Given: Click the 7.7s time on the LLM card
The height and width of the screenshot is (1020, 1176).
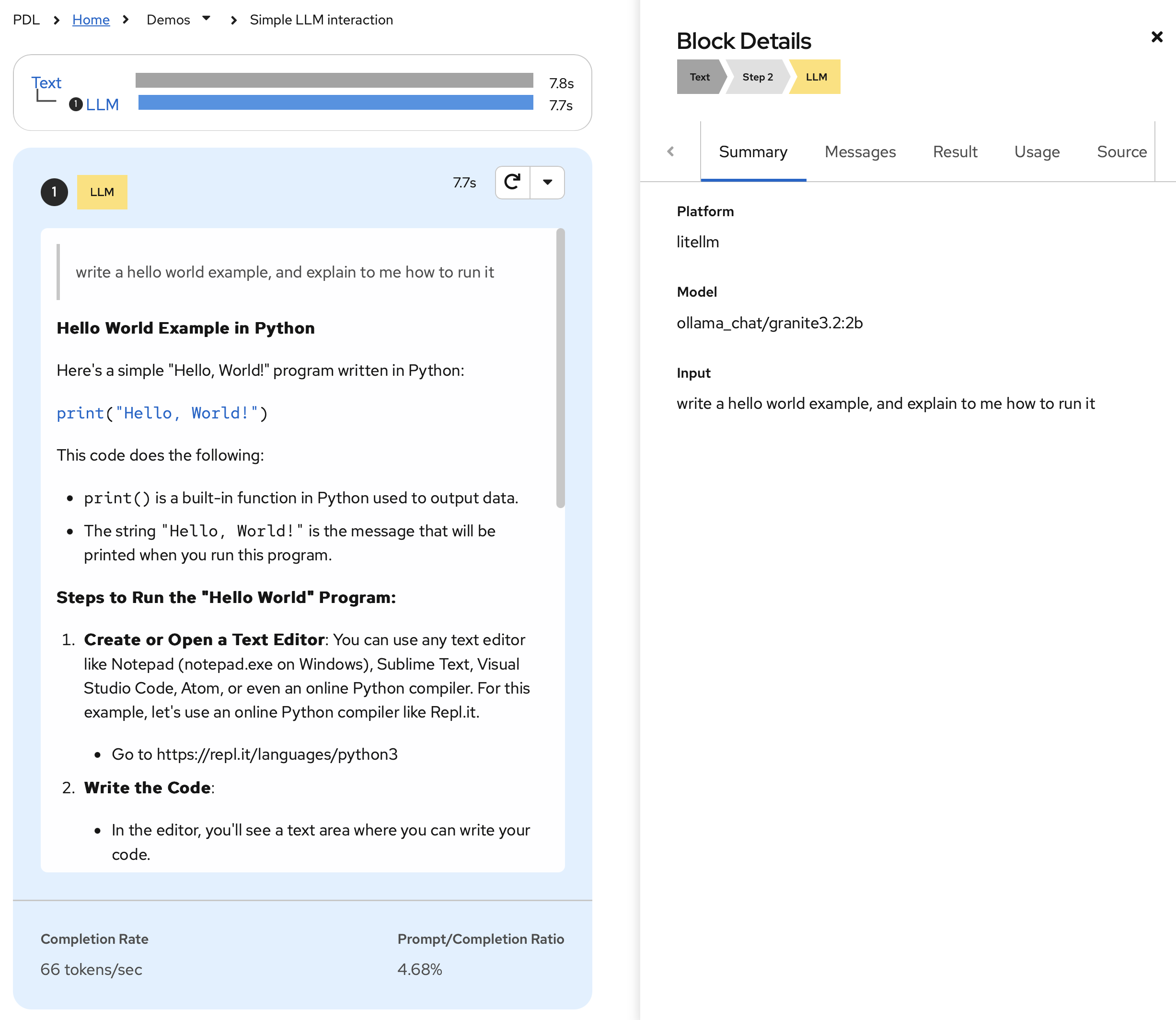Looking at the screenshot, I should tap(464, 183).
